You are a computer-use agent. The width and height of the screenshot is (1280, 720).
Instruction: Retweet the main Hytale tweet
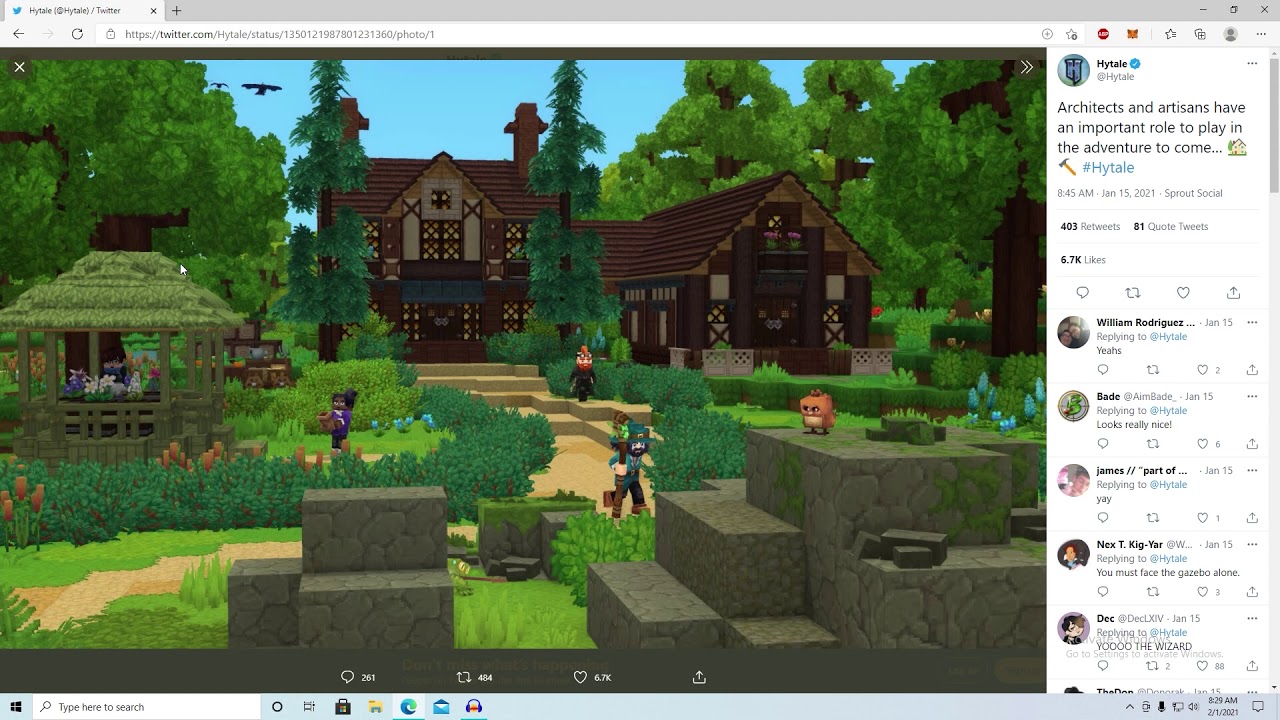click(x=1132, y=292)
